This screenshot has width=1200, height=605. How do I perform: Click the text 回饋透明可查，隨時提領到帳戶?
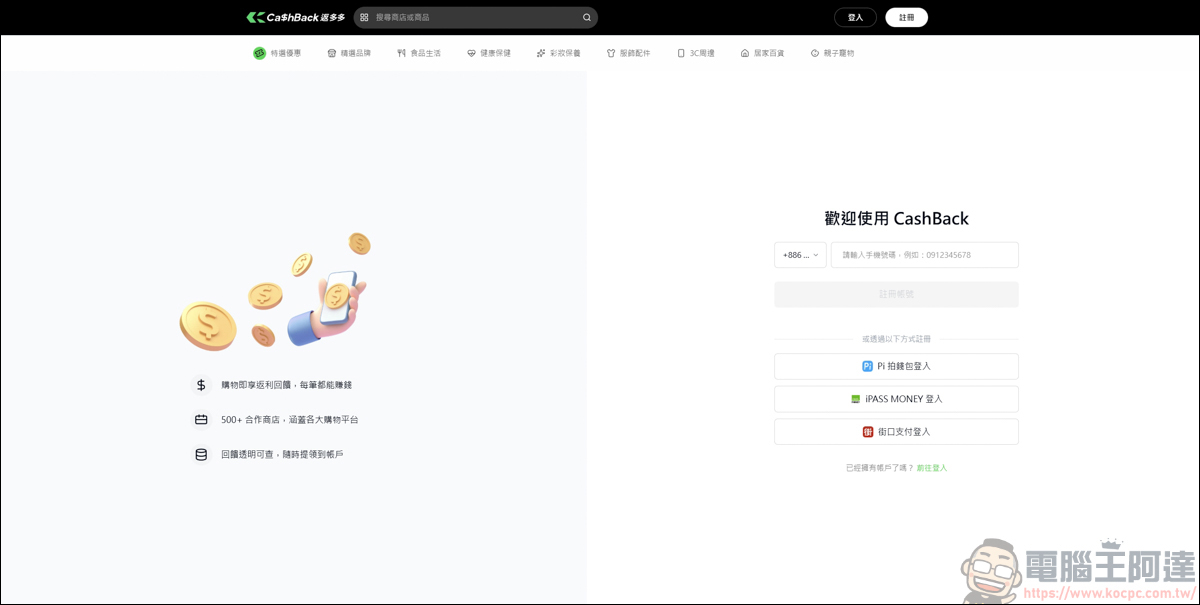[282, 454]
